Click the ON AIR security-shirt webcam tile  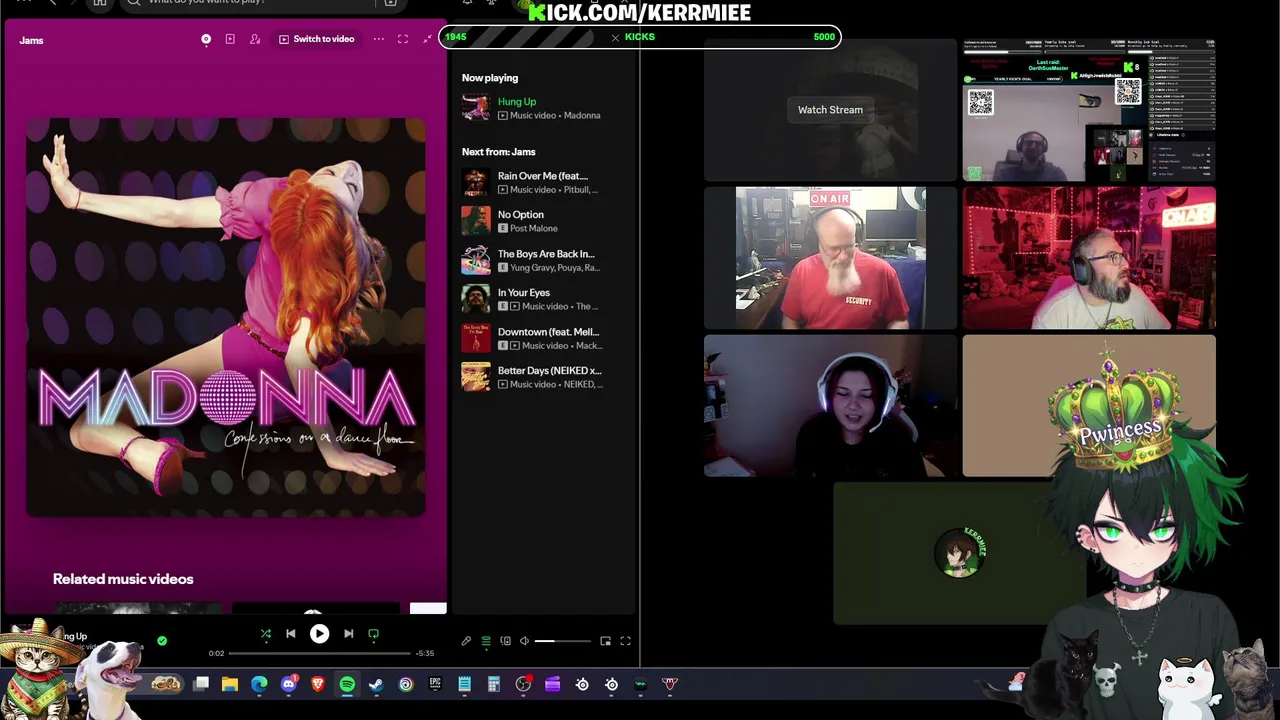[x=830, y=258]
